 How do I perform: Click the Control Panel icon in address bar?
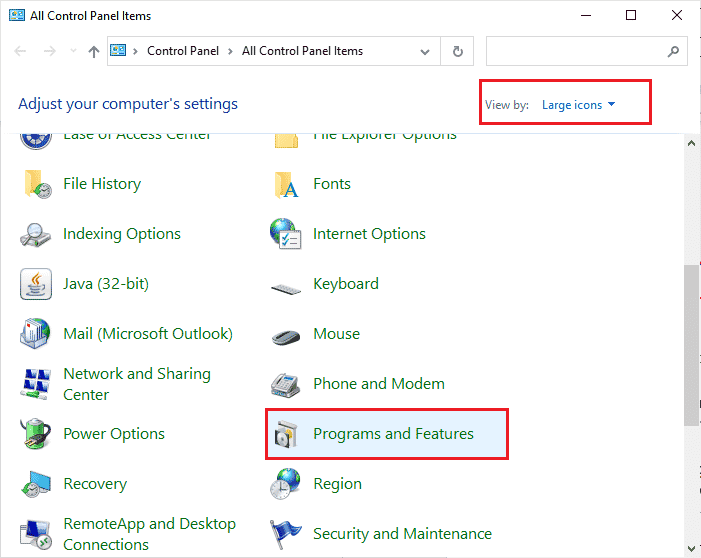coord(118,50)
